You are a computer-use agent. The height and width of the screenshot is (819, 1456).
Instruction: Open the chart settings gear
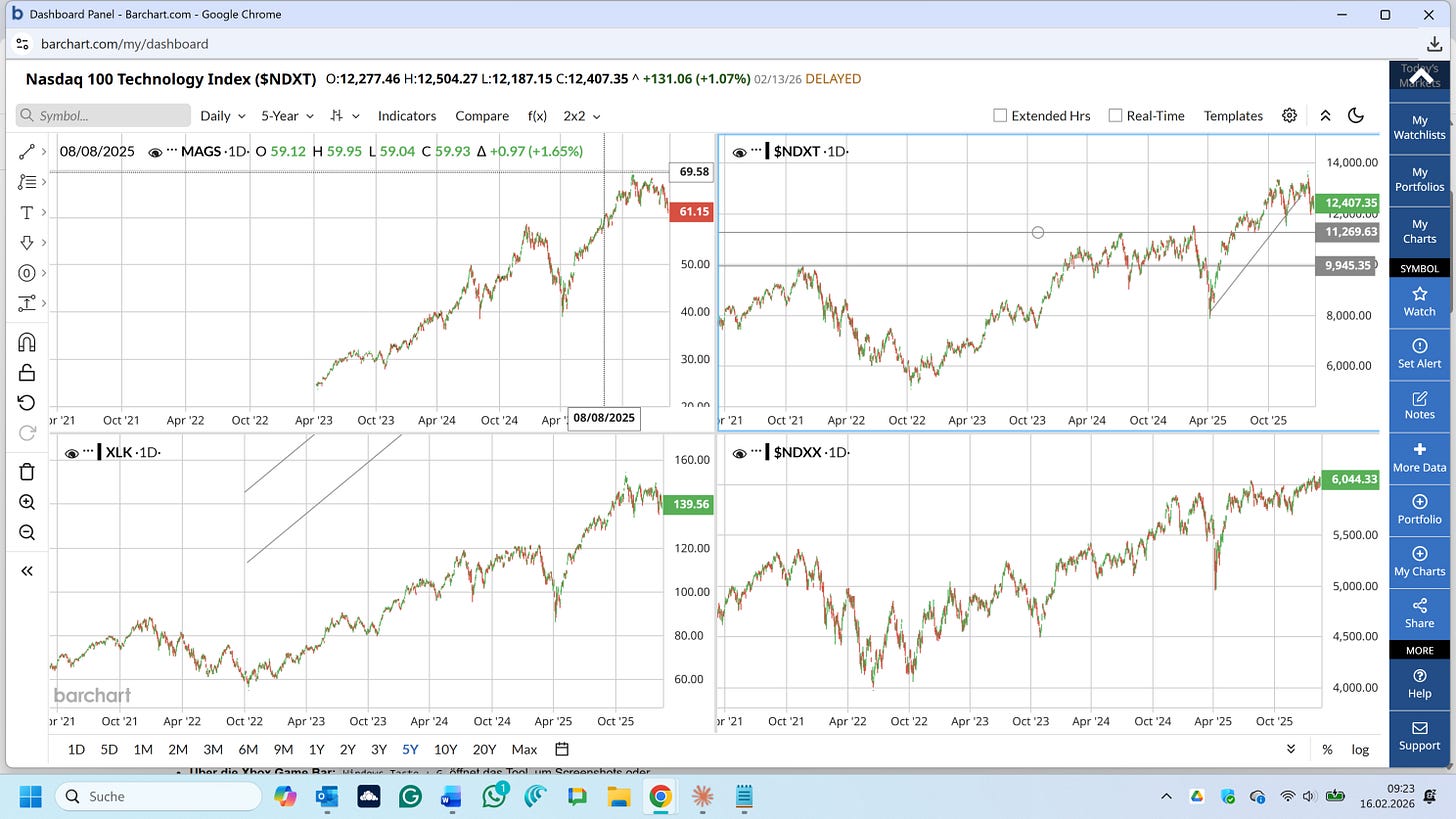click(x=1290, y=115)
